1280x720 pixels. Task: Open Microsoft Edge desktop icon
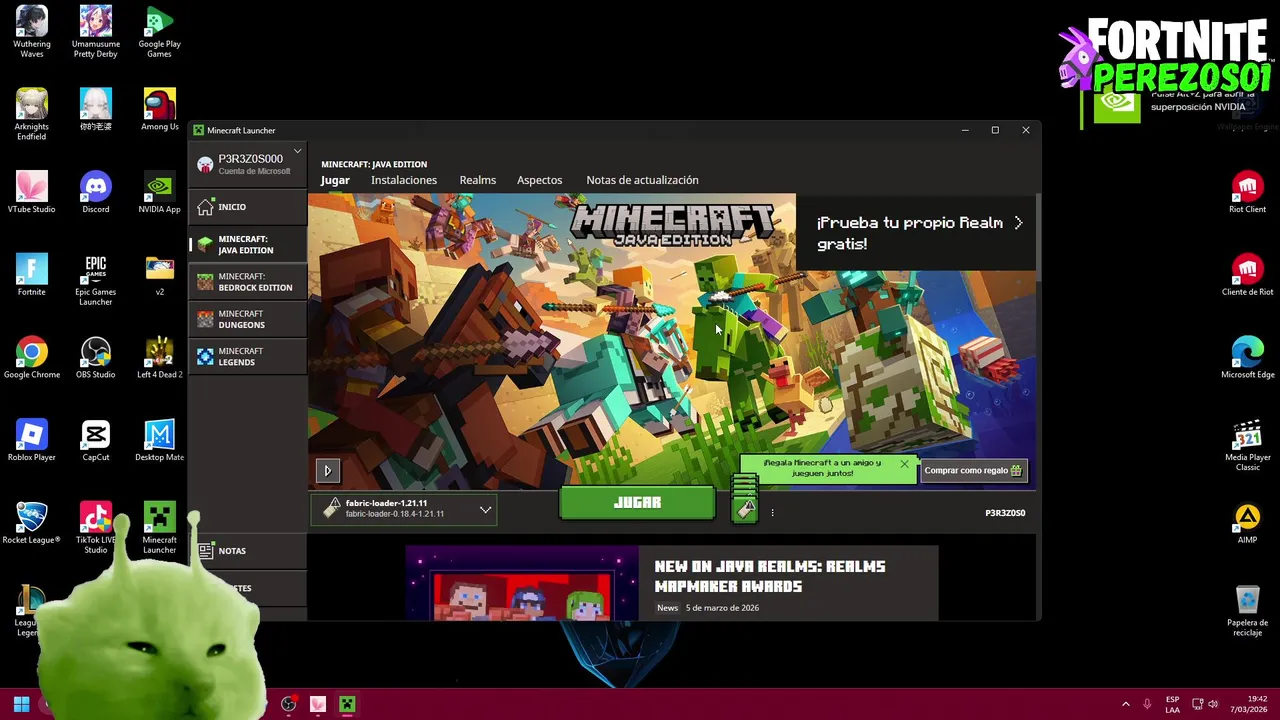coord(1247,357)
